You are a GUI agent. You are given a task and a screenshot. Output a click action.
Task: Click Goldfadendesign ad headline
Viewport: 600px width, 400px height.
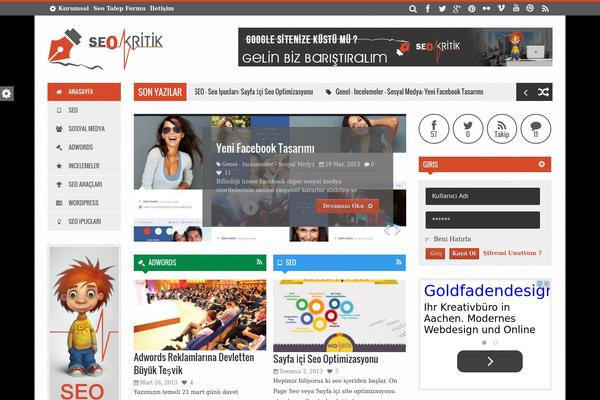pos(486,291)
